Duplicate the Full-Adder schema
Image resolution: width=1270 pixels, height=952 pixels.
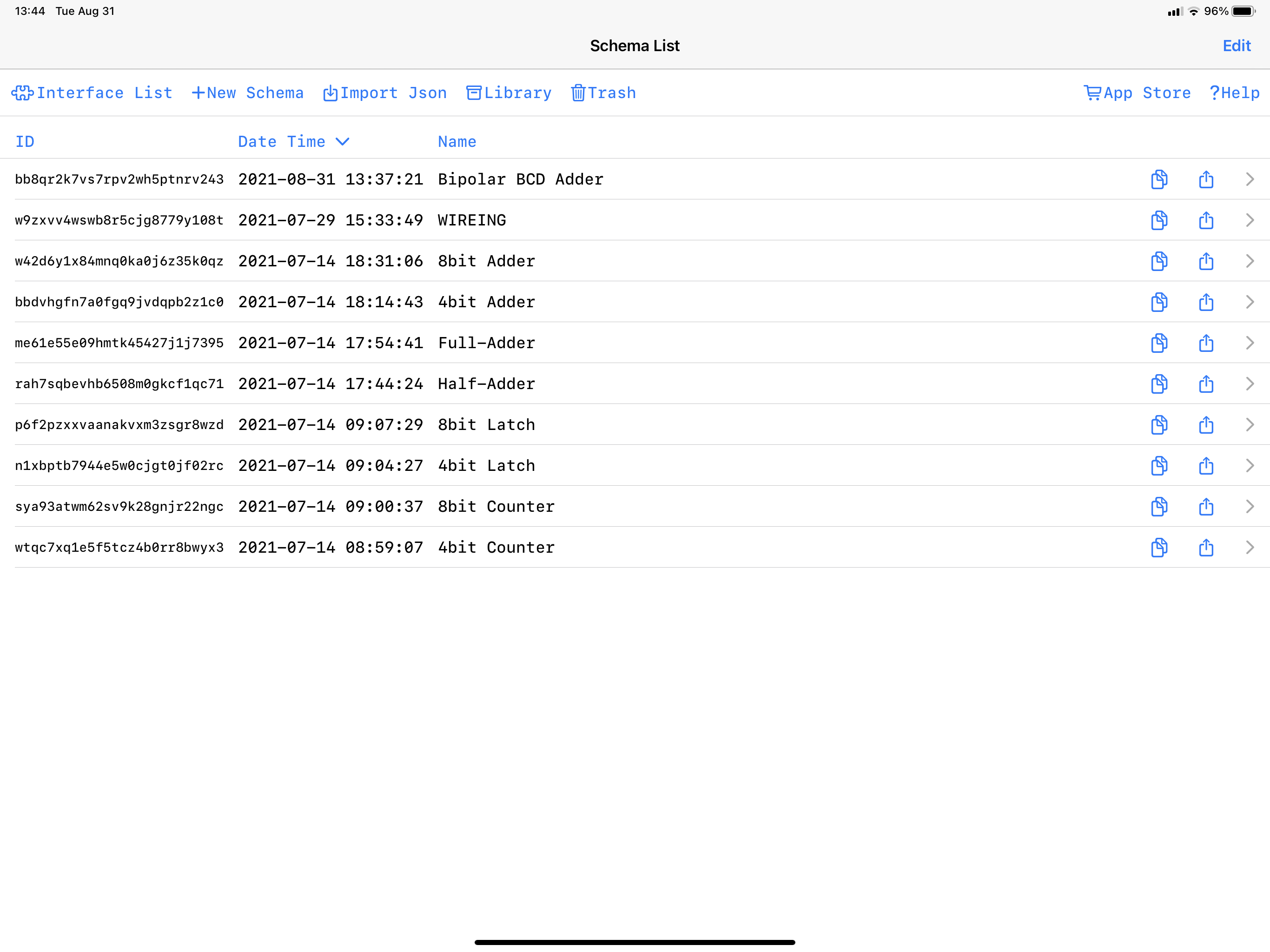click(1158, 343)
